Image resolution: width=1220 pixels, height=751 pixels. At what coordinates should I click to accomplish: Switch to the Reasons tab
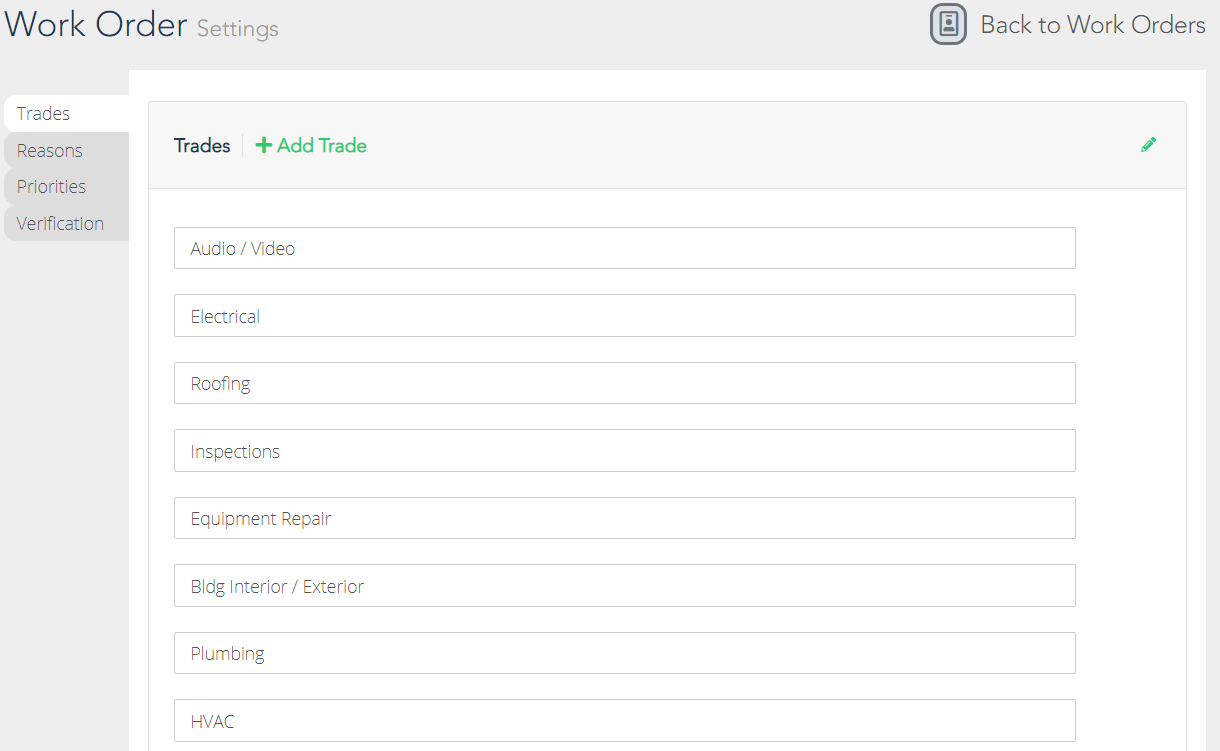(x=67, y=150)
